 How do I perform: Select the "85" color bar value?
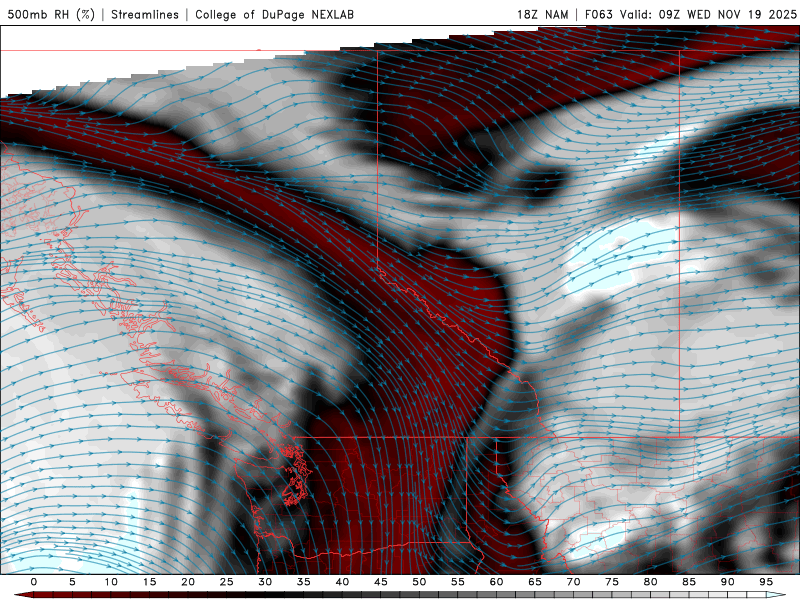(688, 582)
